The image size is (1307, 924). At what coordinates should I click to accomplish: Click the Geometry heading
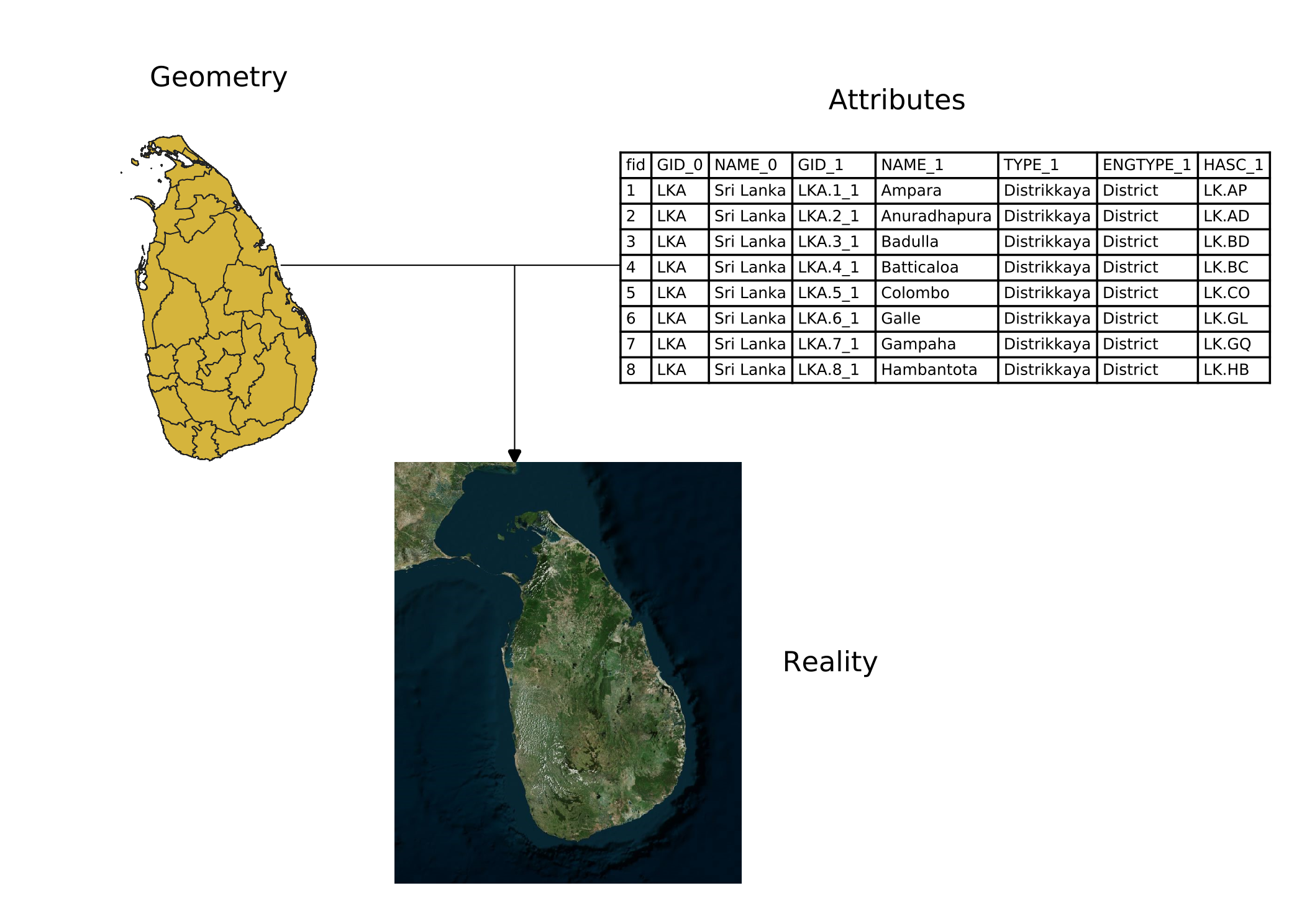point(219,78)
